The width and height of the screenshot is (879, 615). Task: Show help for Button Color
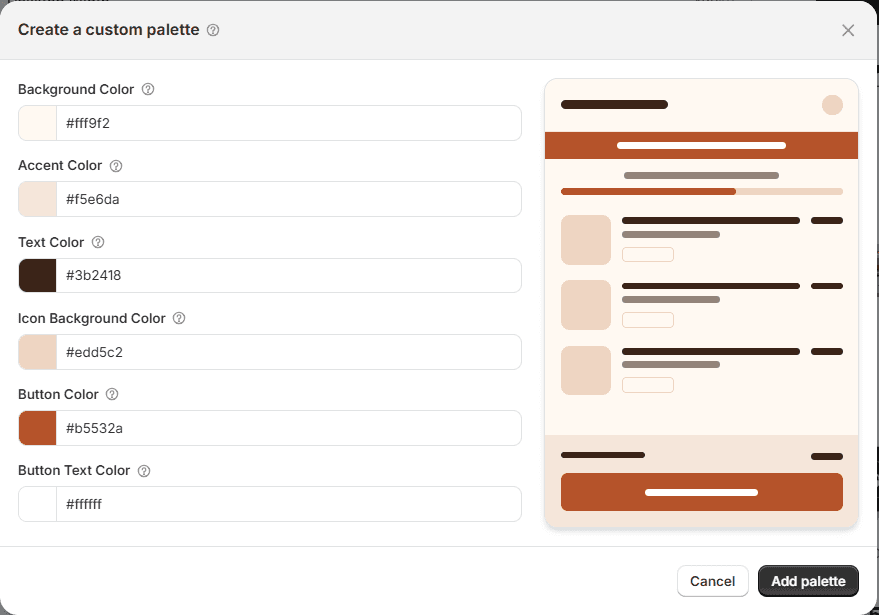[112, 394]
